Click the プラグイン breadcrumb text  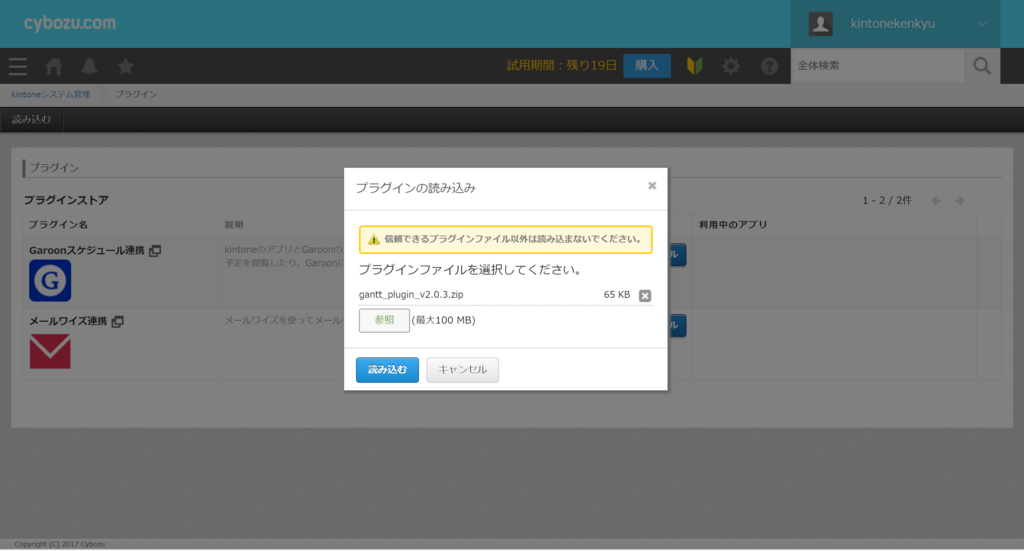(x=136, y=94)
